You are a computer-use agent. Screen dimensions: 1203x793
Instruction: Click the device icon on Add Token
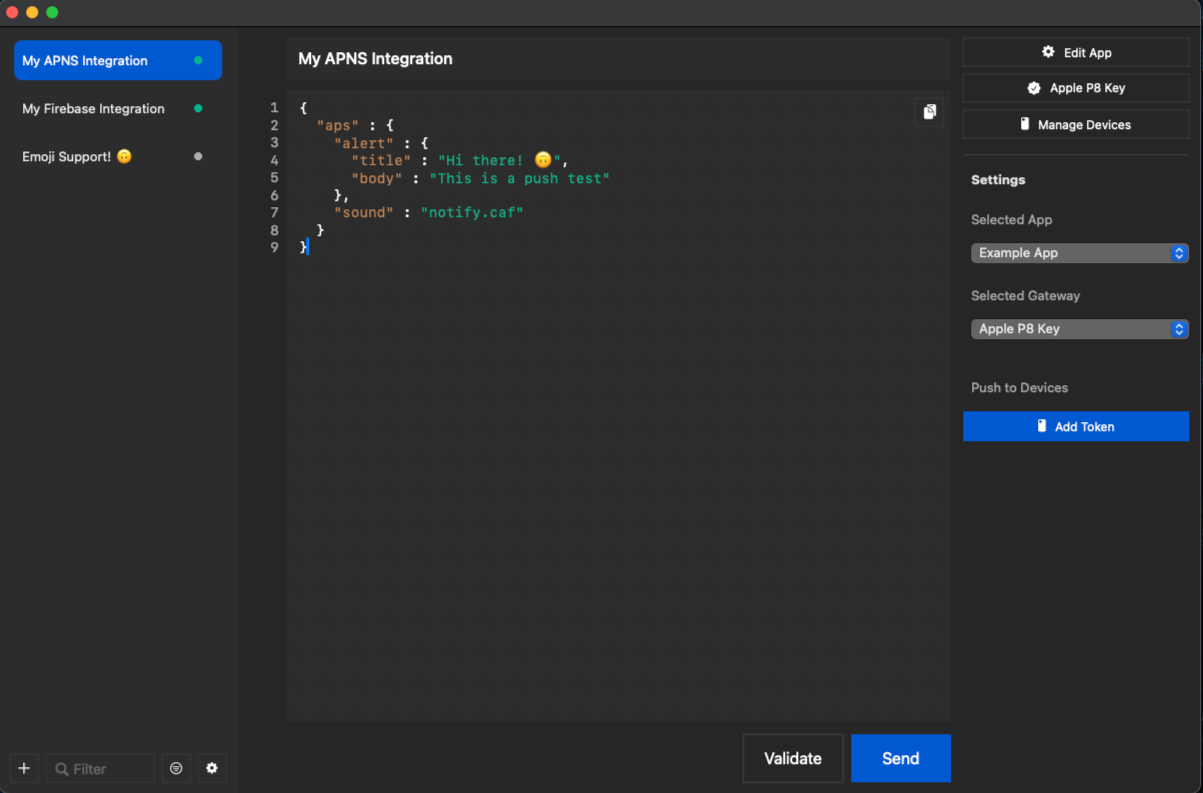[x=1040, y=426]
